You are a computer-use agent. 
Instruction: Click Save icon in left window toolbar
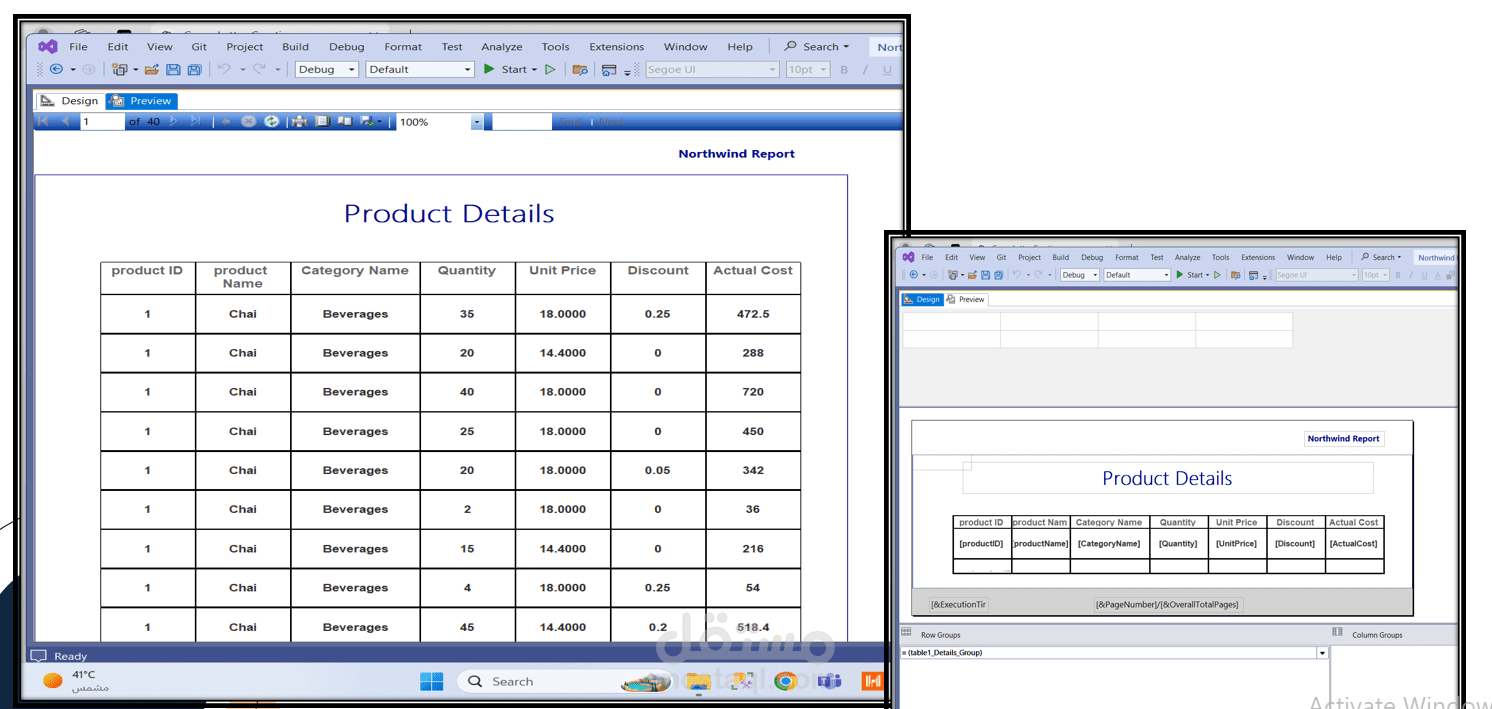tap(173, 69)
